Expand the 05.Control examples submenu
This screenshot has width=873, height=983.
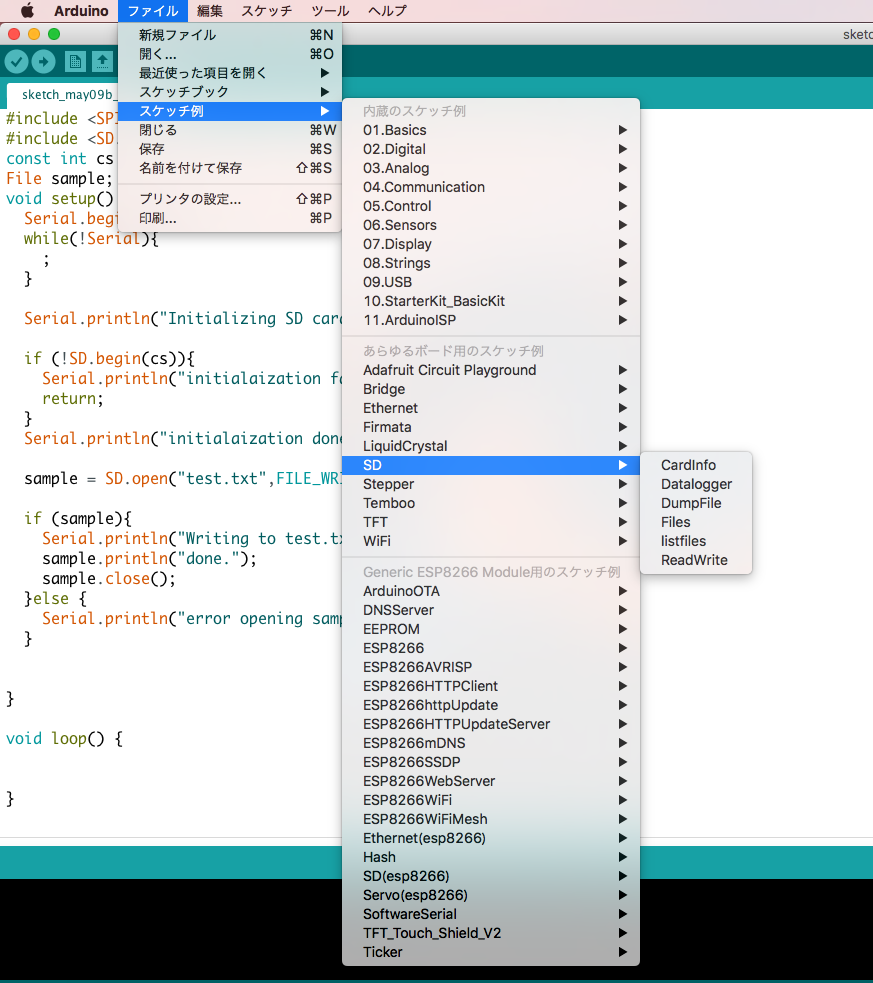point(491,206)
